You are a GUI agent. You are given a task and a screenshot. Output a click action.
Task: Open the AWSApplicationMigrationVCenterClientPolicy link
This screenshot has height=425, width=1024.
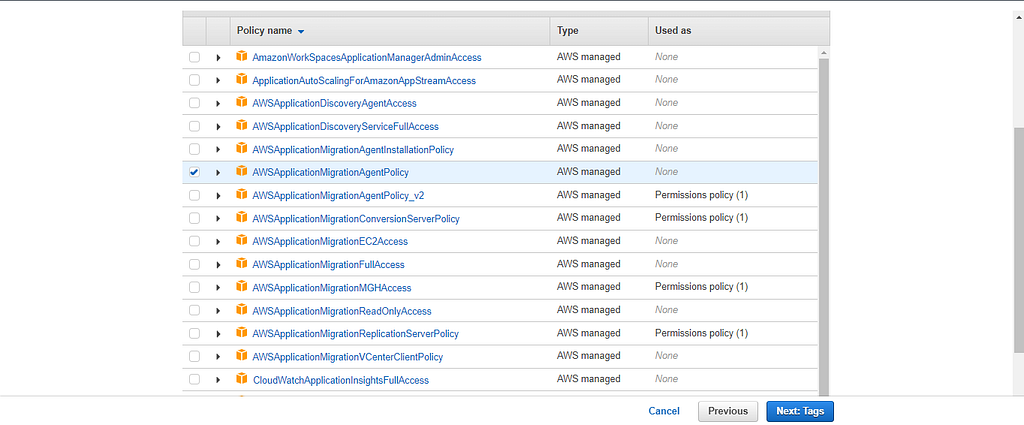[347, 357]
